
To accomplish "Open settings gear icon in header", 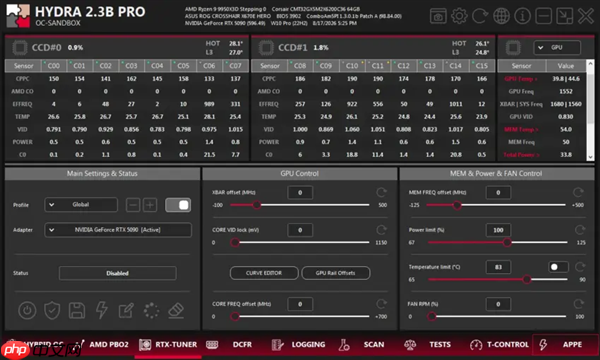I will tap(459, 16).
